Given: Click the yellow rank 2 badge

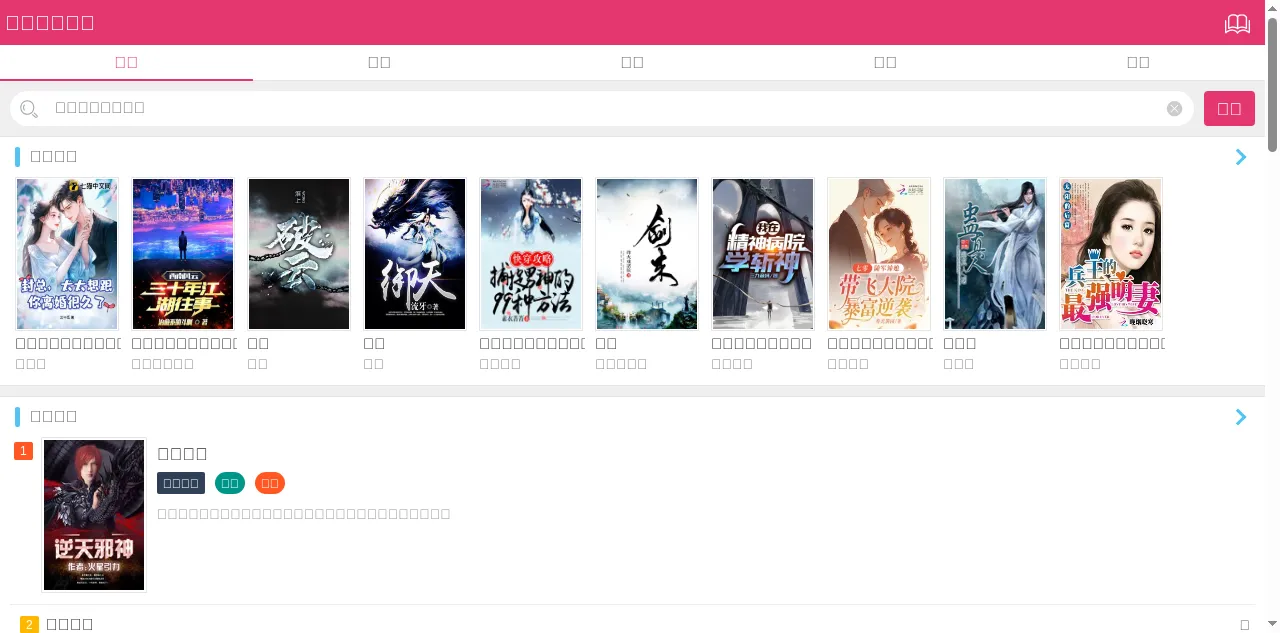Looking at the screenshot, I should coord(29,625).
